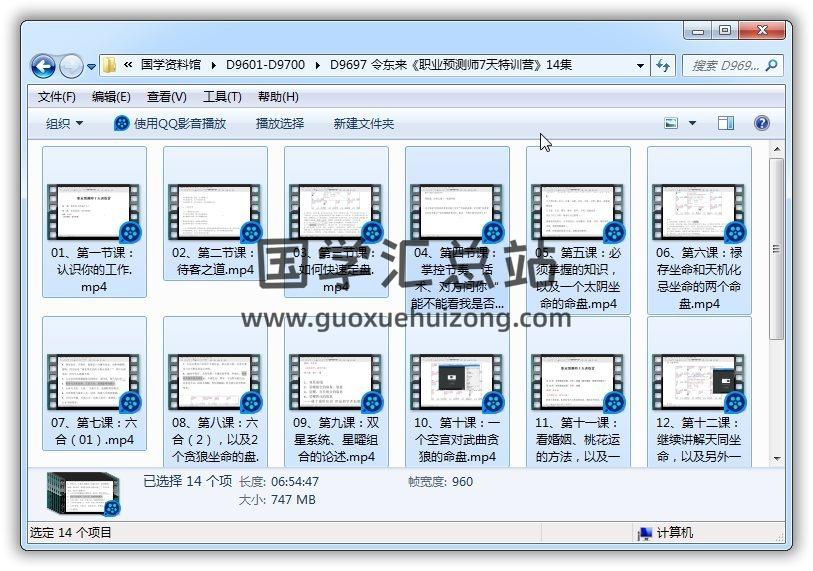Image resolution: width=813 pixels, height=571 pixels.
Task: Select video 11、第十一课 看婚姻桃花运
Action: (578, 392)
